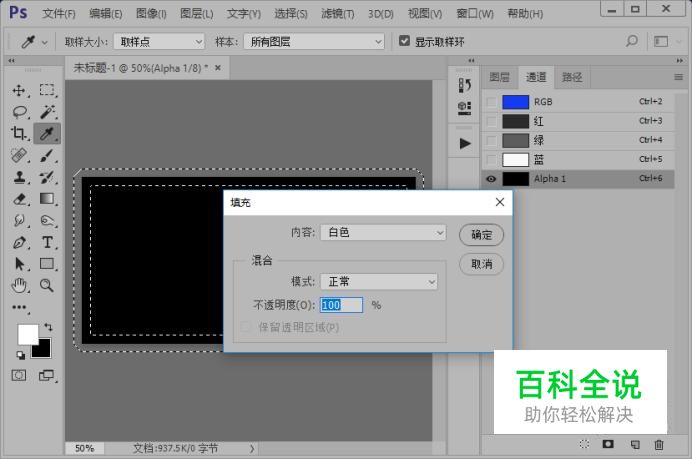Click the white foreground color swatch
692x459 pixels.
tap(26, 333)
